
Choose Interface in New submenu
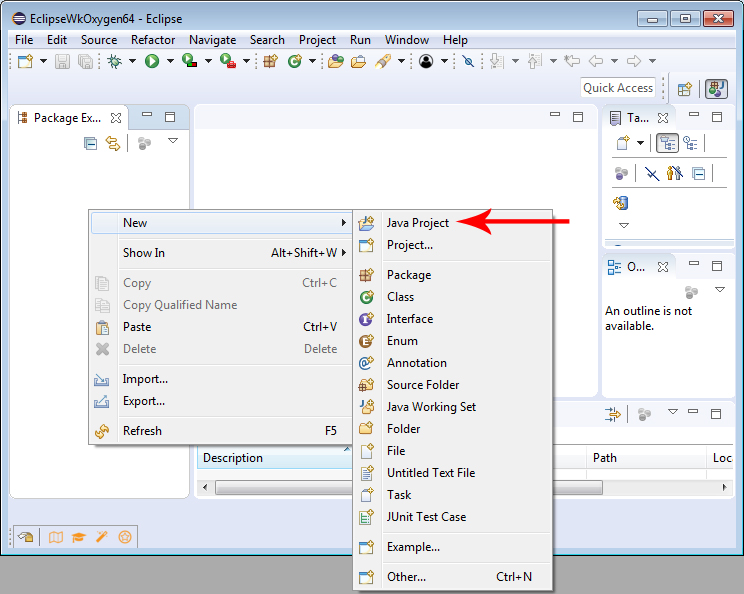(x=453, y=319)
